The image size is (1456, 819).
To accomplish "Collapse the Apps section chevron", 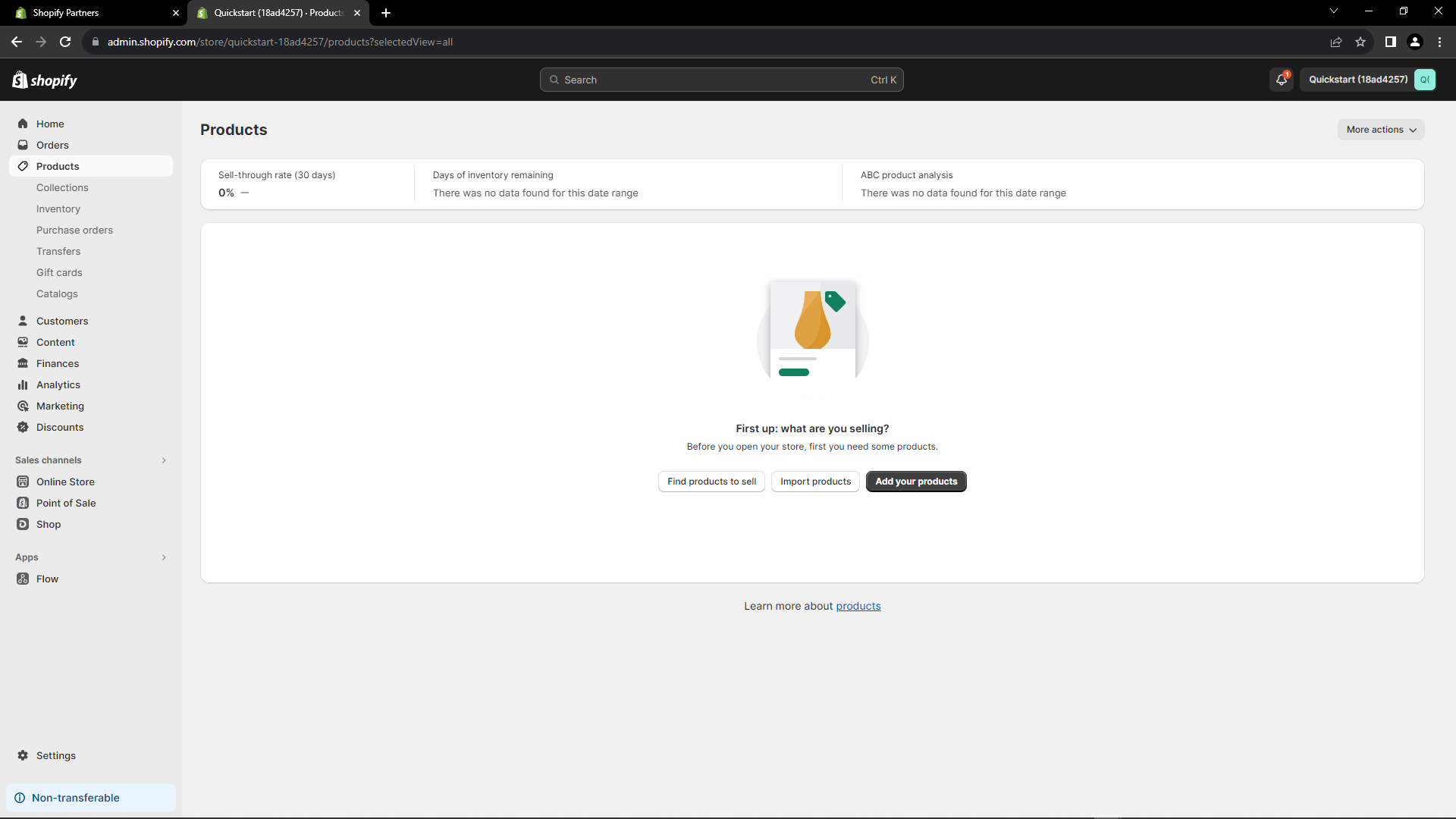I will [x=164, y=557].
